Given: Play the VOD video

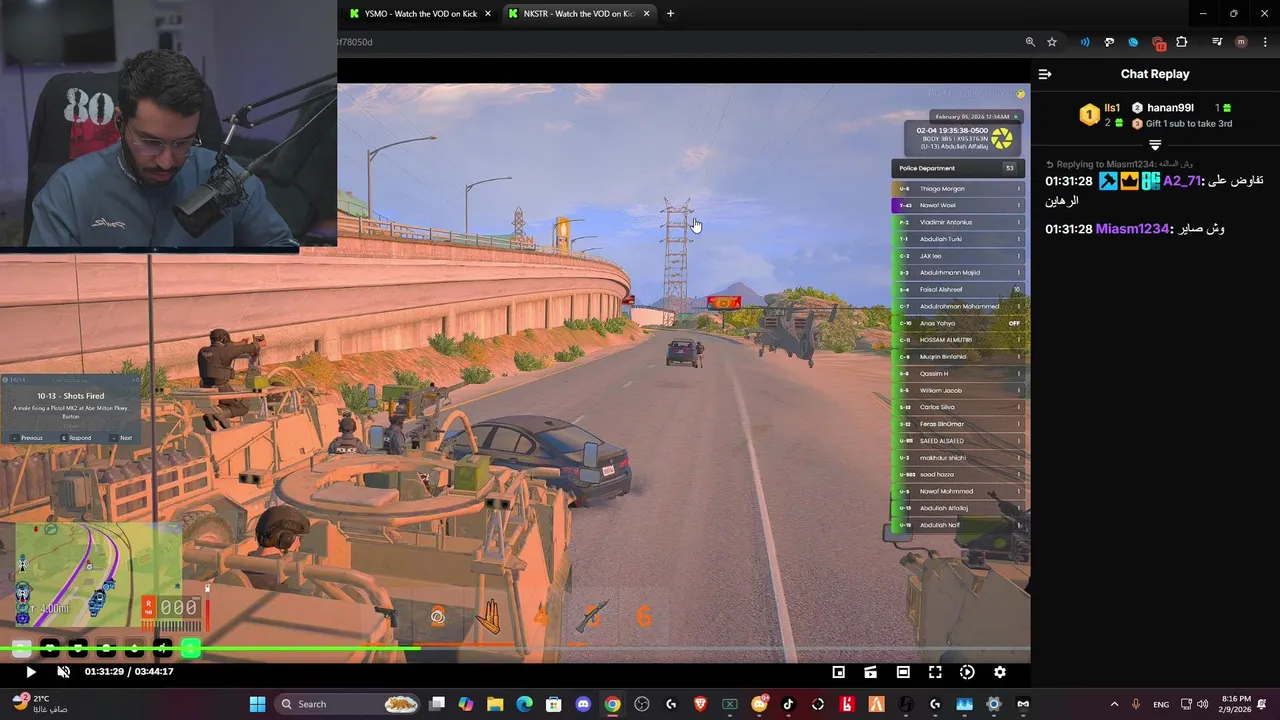Looking at the screenshot, I should (x=30, y=672).
